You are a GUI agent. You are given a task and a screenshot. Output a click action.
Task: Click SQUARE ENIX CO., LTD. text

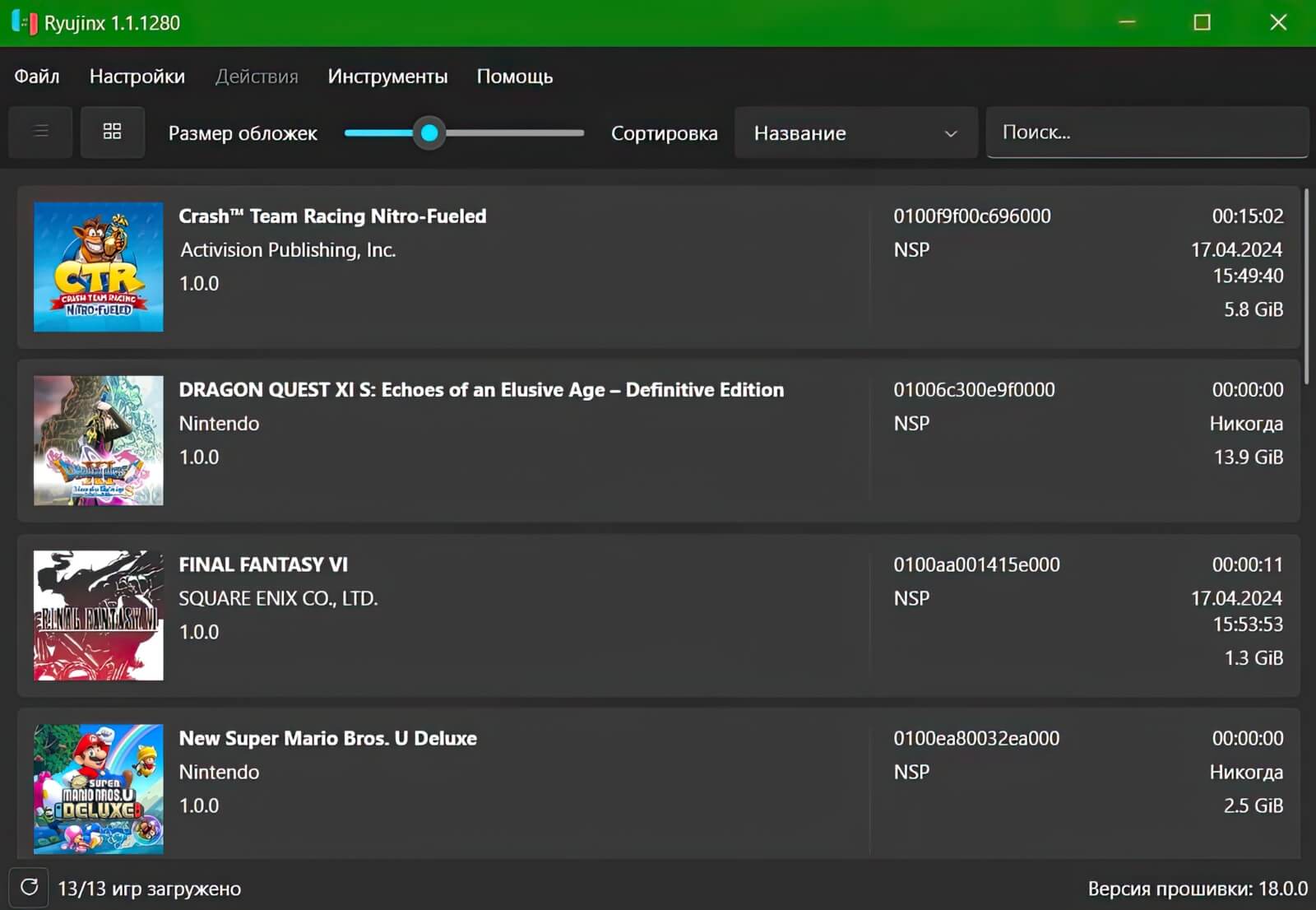(278, 598)
